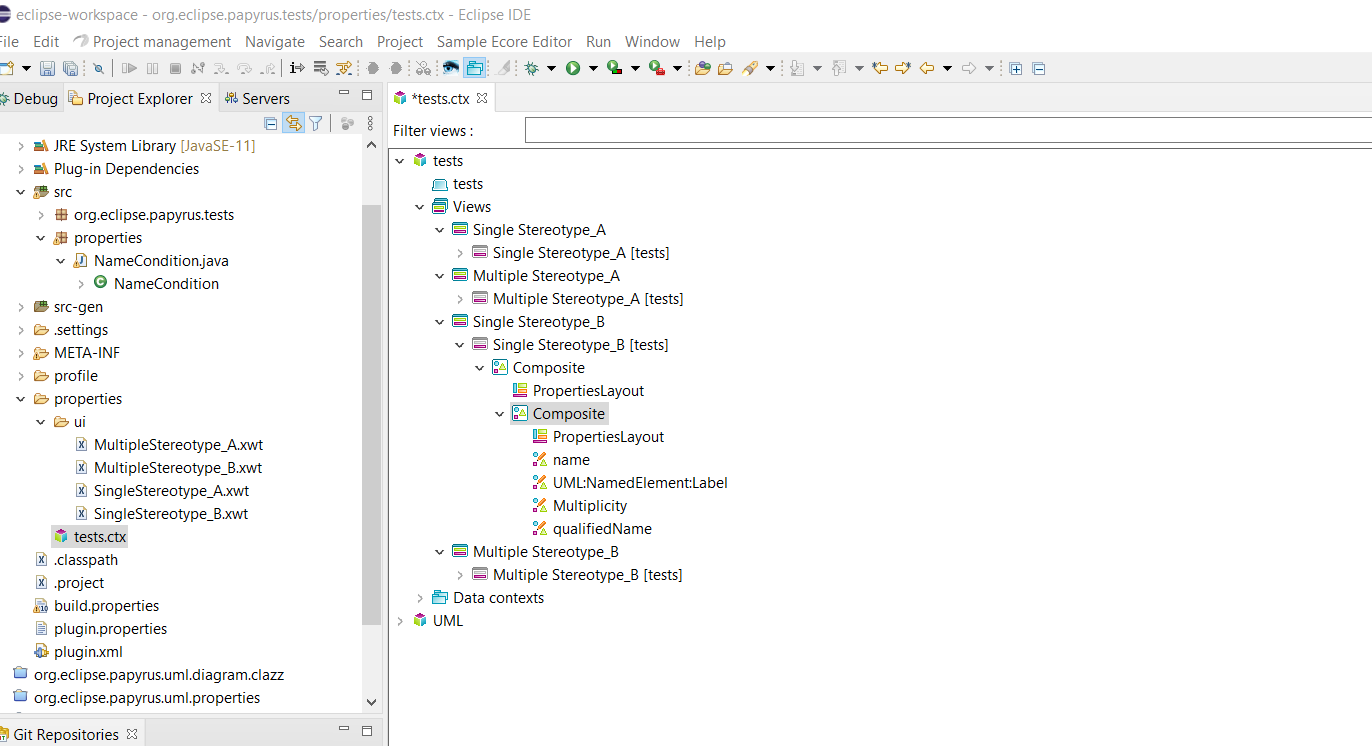This screenshot has height=746, width=1372.
Task: Click the Step Into toolbar icon
Action: pos(220,68)
